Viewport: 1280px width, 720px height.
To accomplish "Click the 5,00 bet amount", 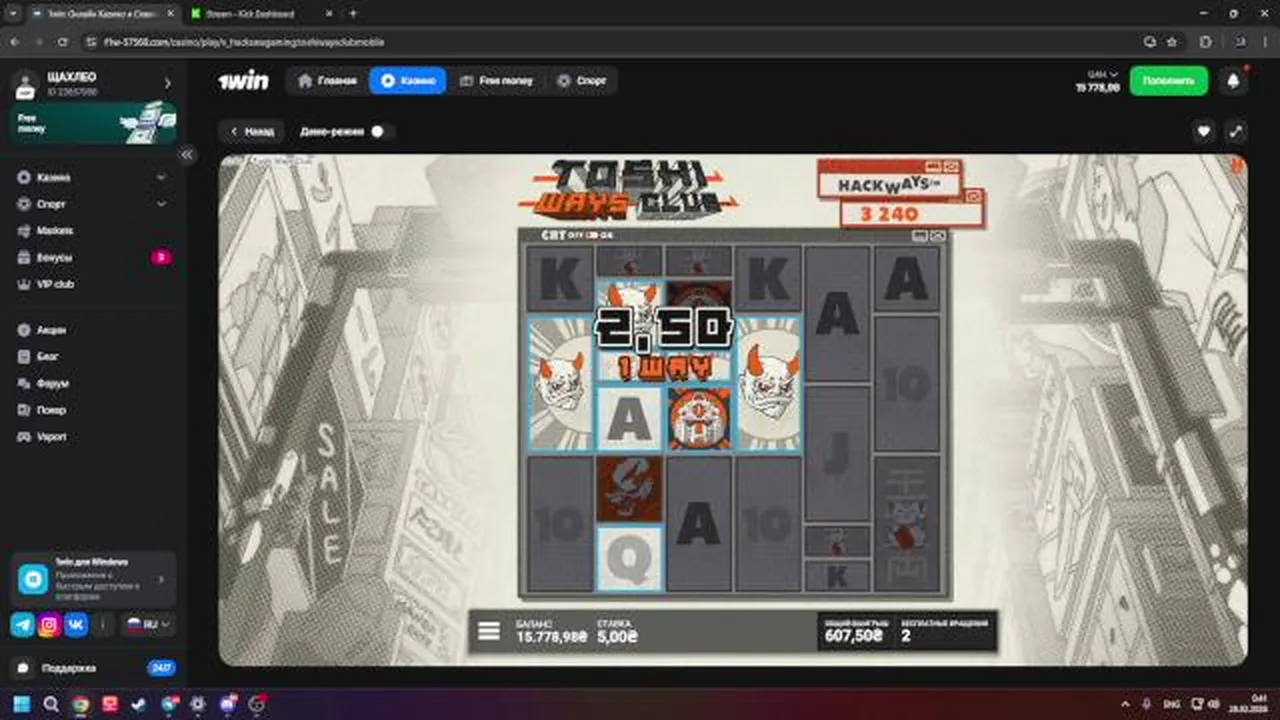I will point(618,636).
